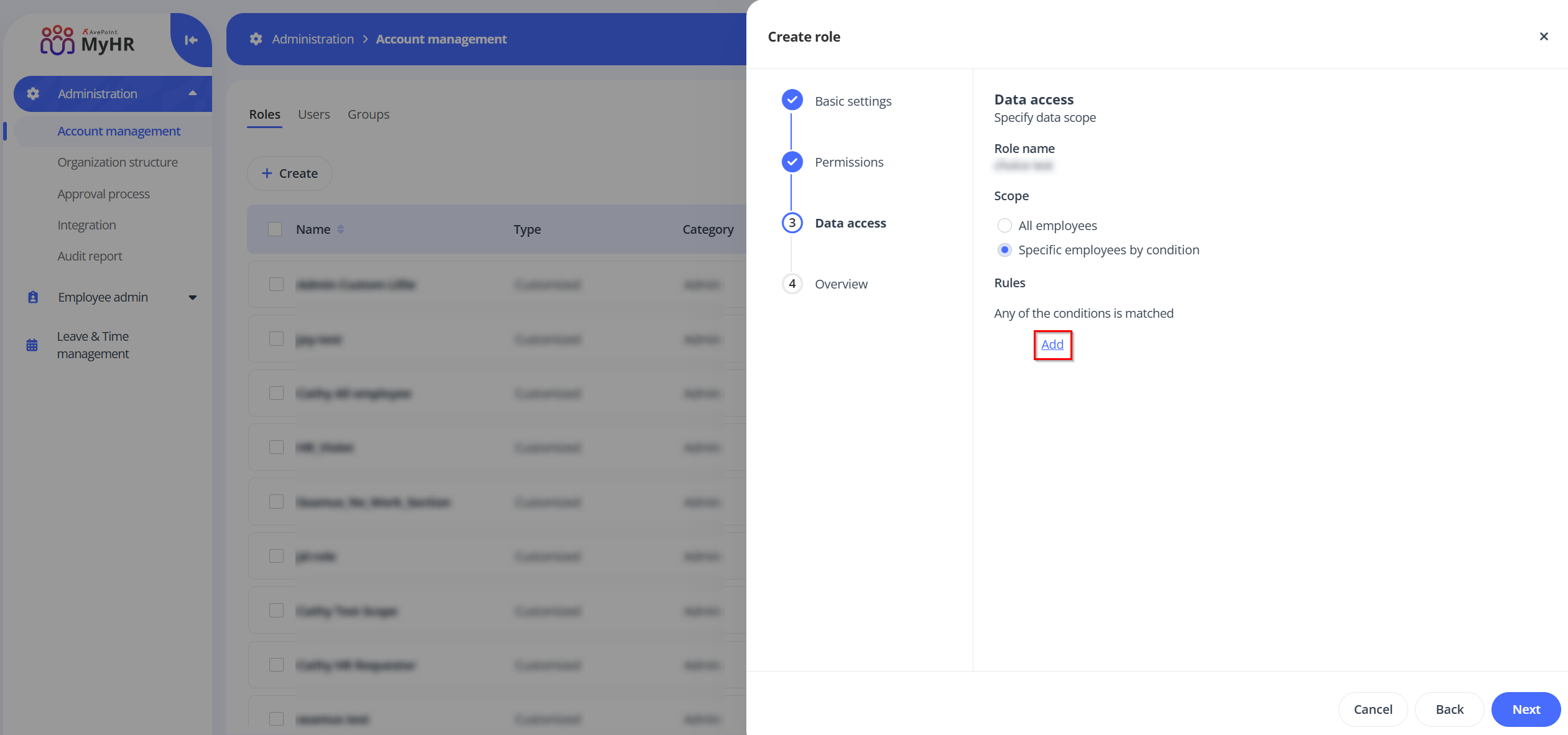The image size is (1568, 735).
Task: Select Specific employees by condition
Action: [1004, 250]
